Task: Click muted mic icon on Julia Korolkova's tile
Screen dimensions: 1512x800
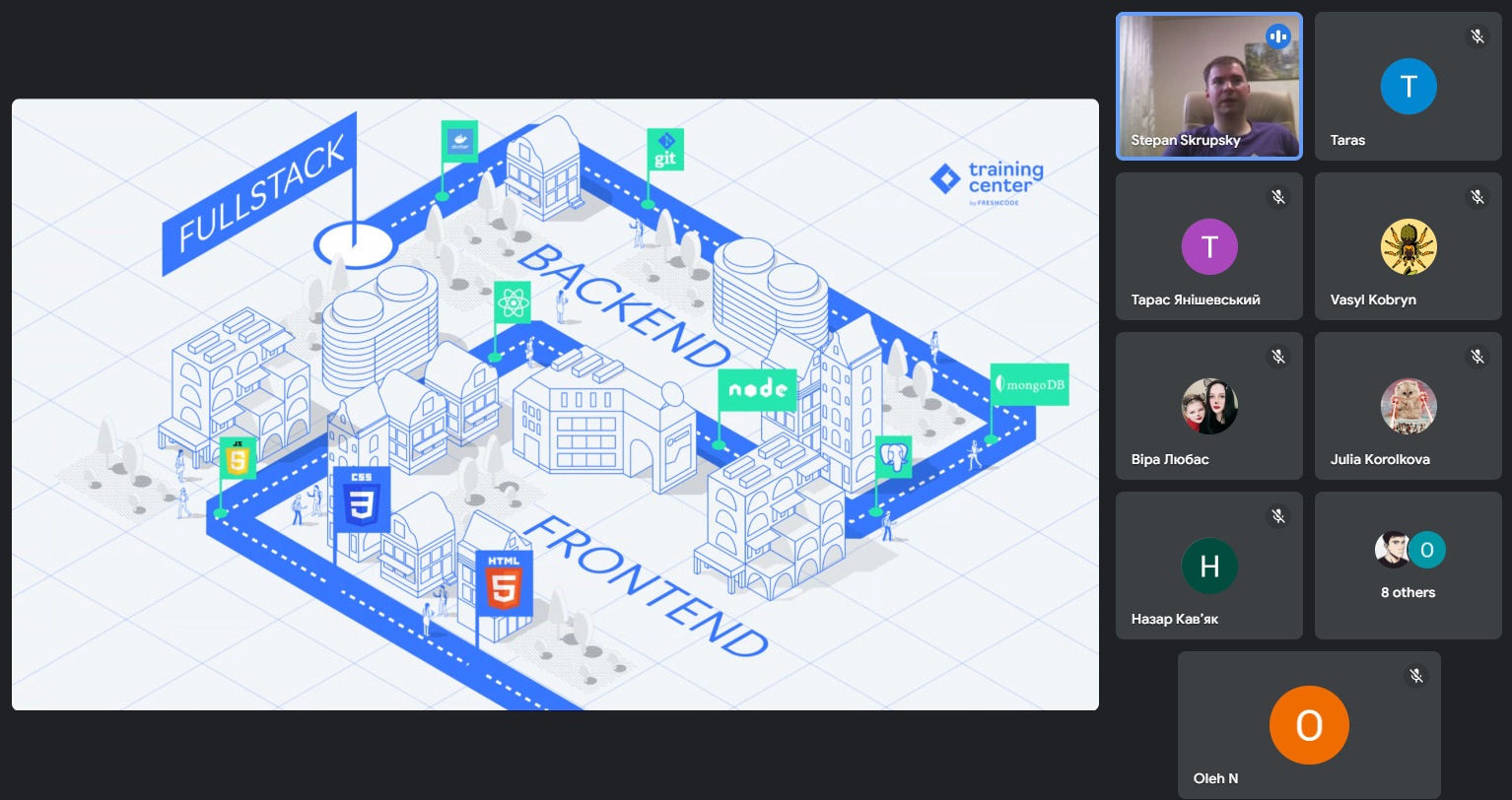Action: [1477, 357]
